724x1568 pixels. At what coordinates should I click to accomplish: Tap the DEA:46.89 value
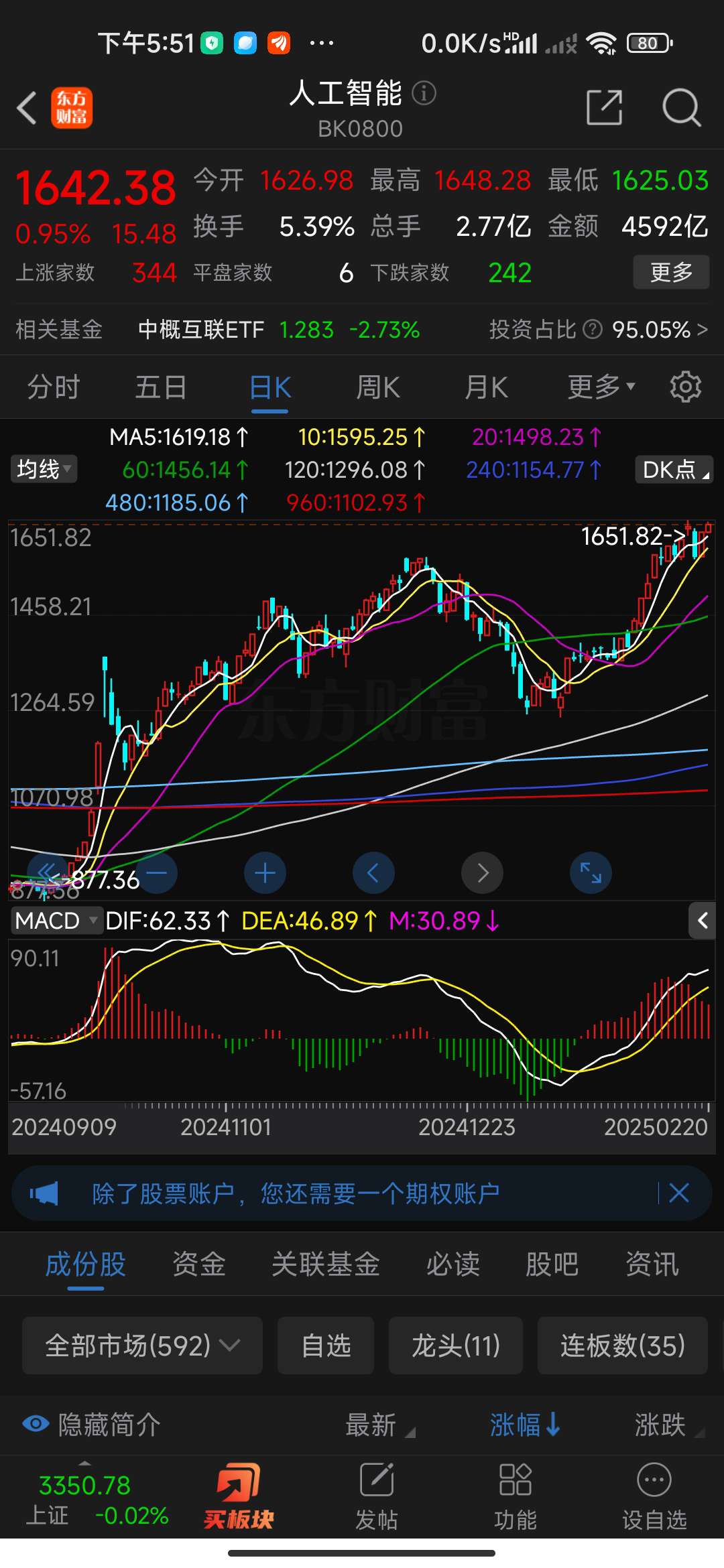point(308,921)
